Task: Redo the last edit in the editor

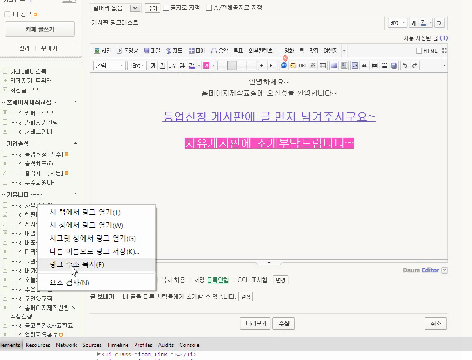Action: (415, 65)
